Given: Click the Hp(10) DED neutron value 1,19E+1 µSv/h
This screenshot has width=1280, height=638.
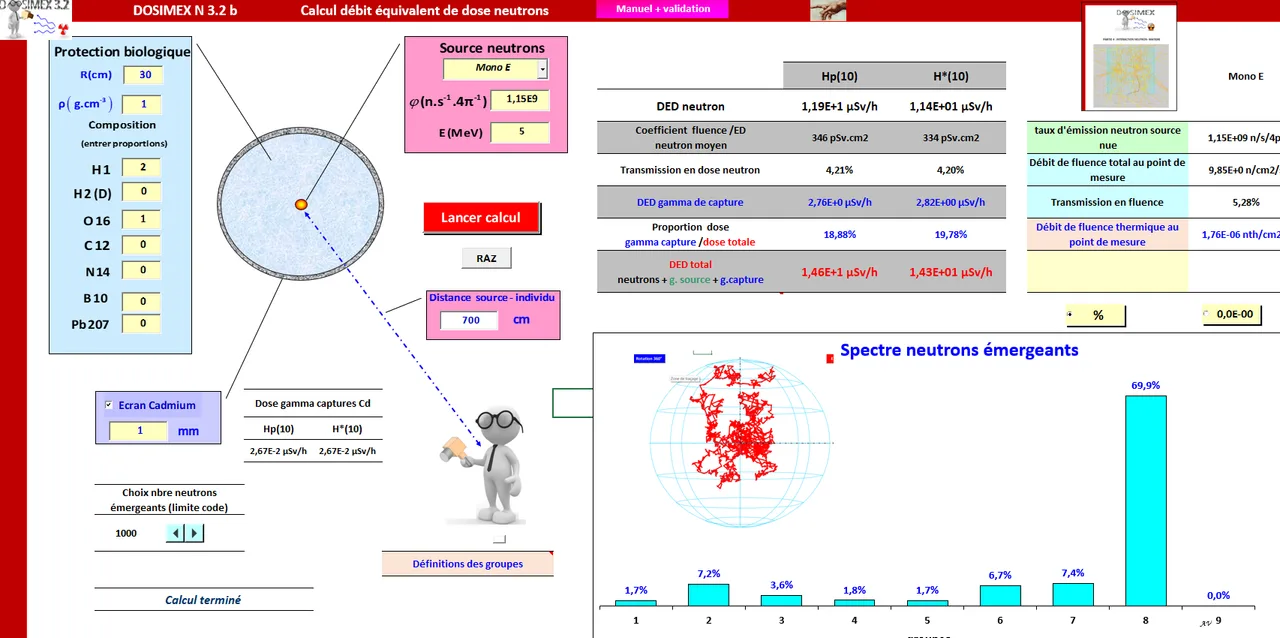Looking at the screenshot, I should click(x=839, y=106).
